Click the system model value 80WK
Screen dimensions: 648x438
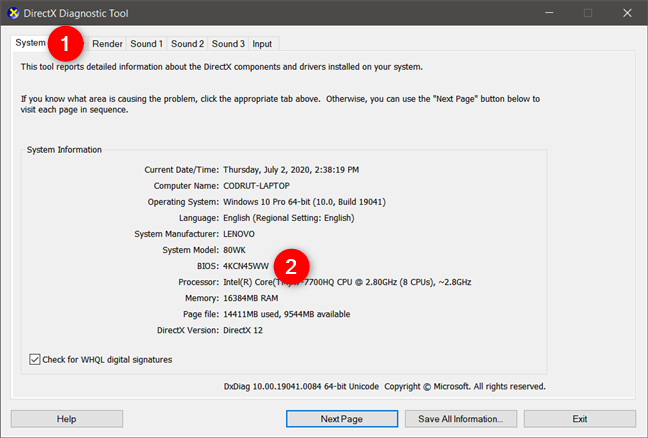234,250
